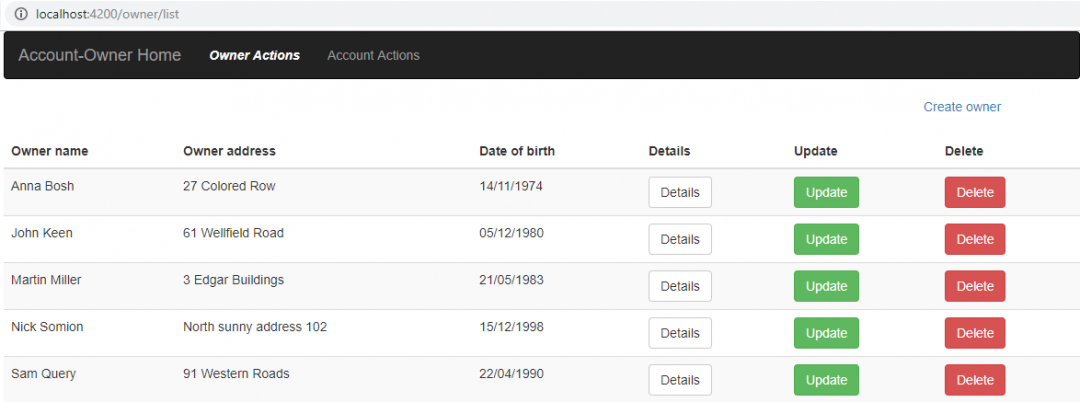Click the Delete column header
This screenshot has width=1080, height=402.
pyautogui.click(x=964, y=151)
